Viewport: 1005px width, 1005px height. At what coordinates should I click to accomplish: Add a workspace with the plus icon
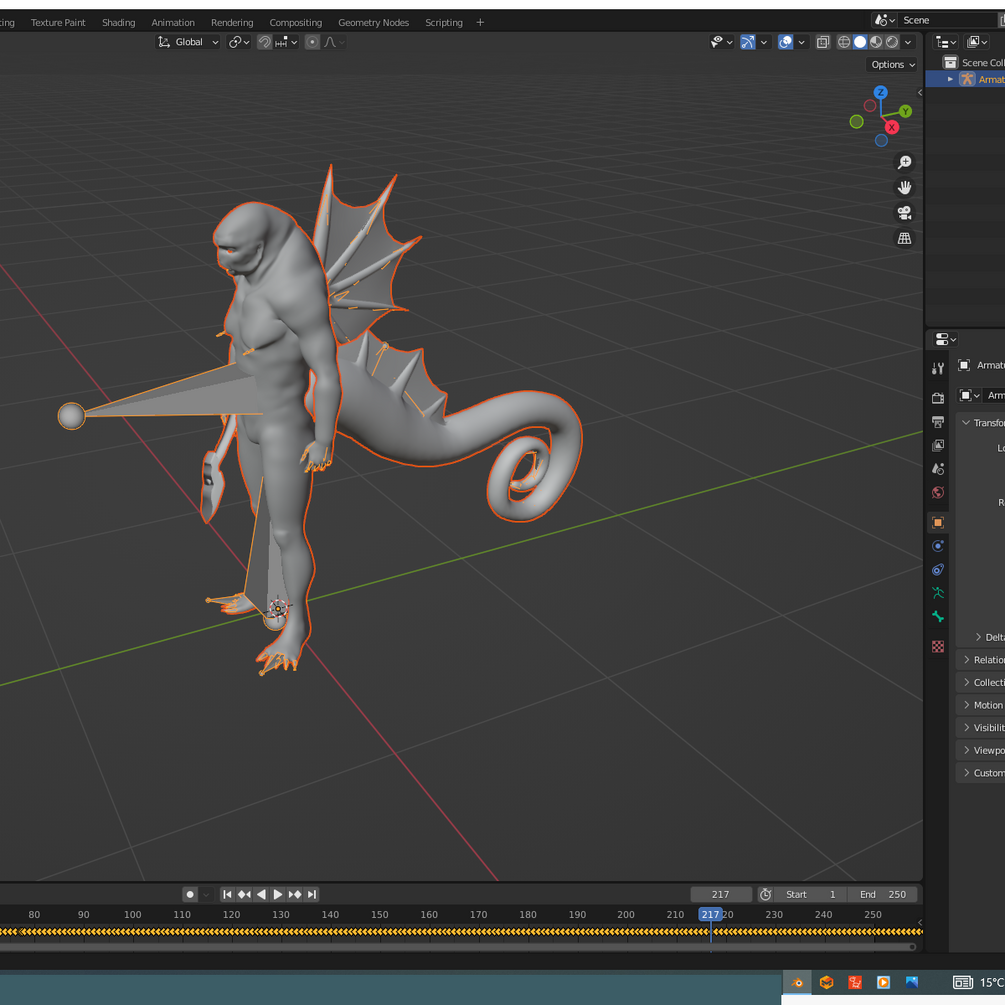(480, 22)
